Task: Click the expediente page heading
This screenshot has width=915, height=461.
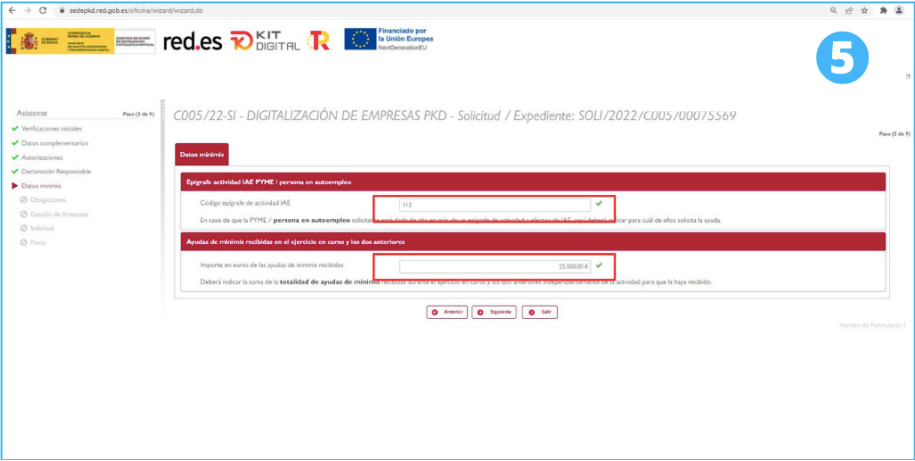Action: [455, 116]
